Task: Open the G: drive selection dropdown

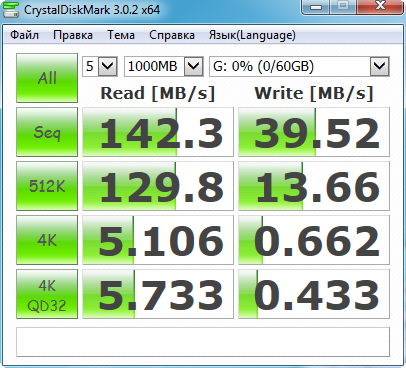Action: [299, 66]
